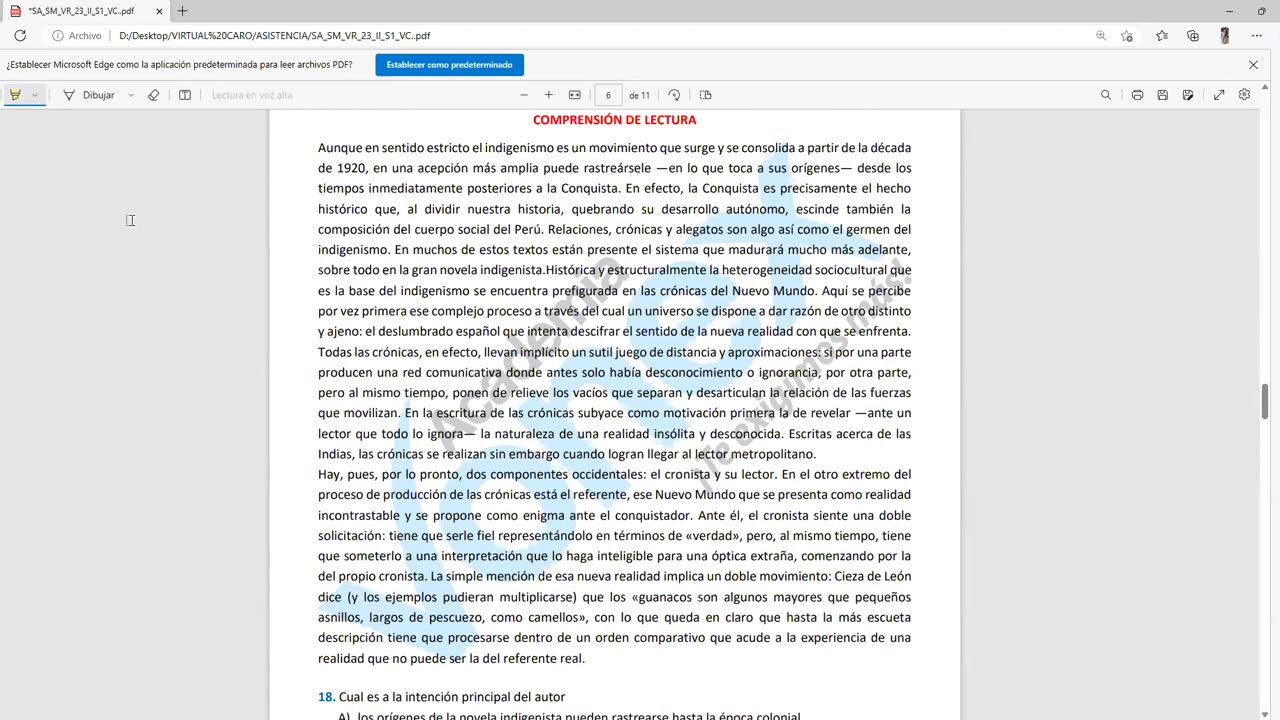
Task: Rotate the PDF page
Action: [x=674, y=95]
